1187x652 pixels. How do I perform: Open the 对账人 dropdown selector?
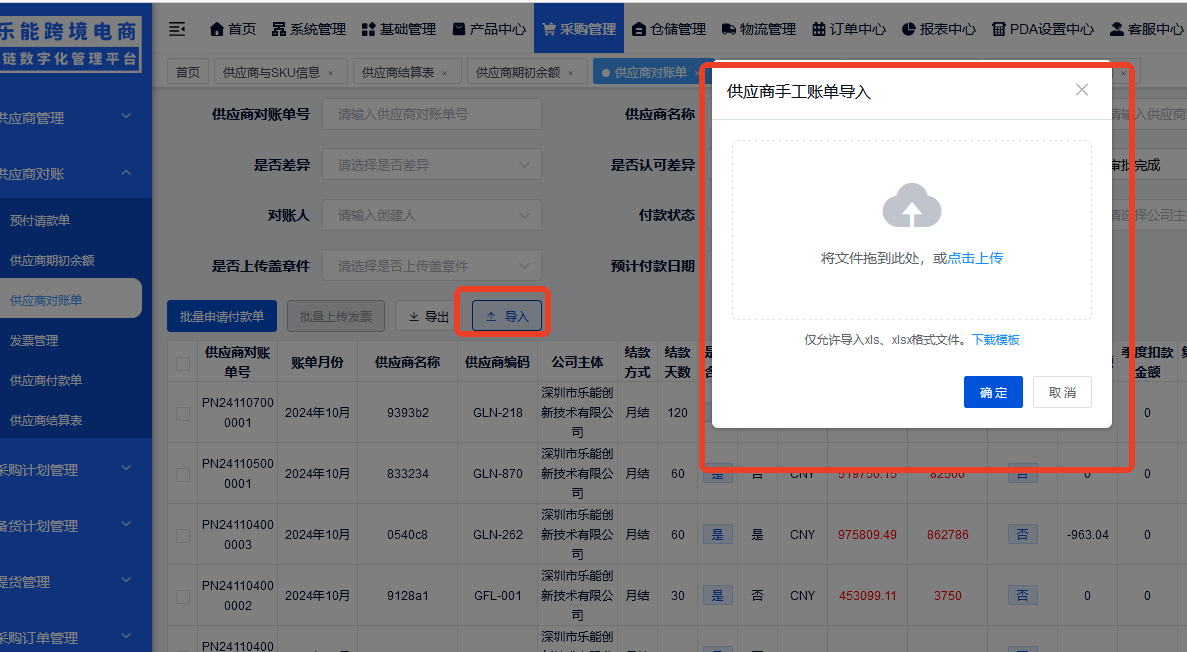point(432,214)
